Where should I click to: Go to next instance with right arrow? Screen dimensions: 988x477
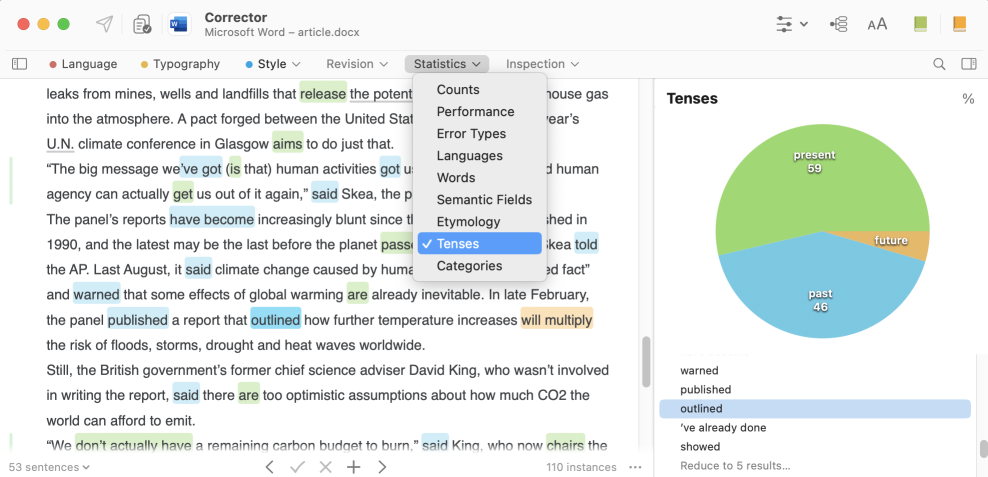point(382,467)
